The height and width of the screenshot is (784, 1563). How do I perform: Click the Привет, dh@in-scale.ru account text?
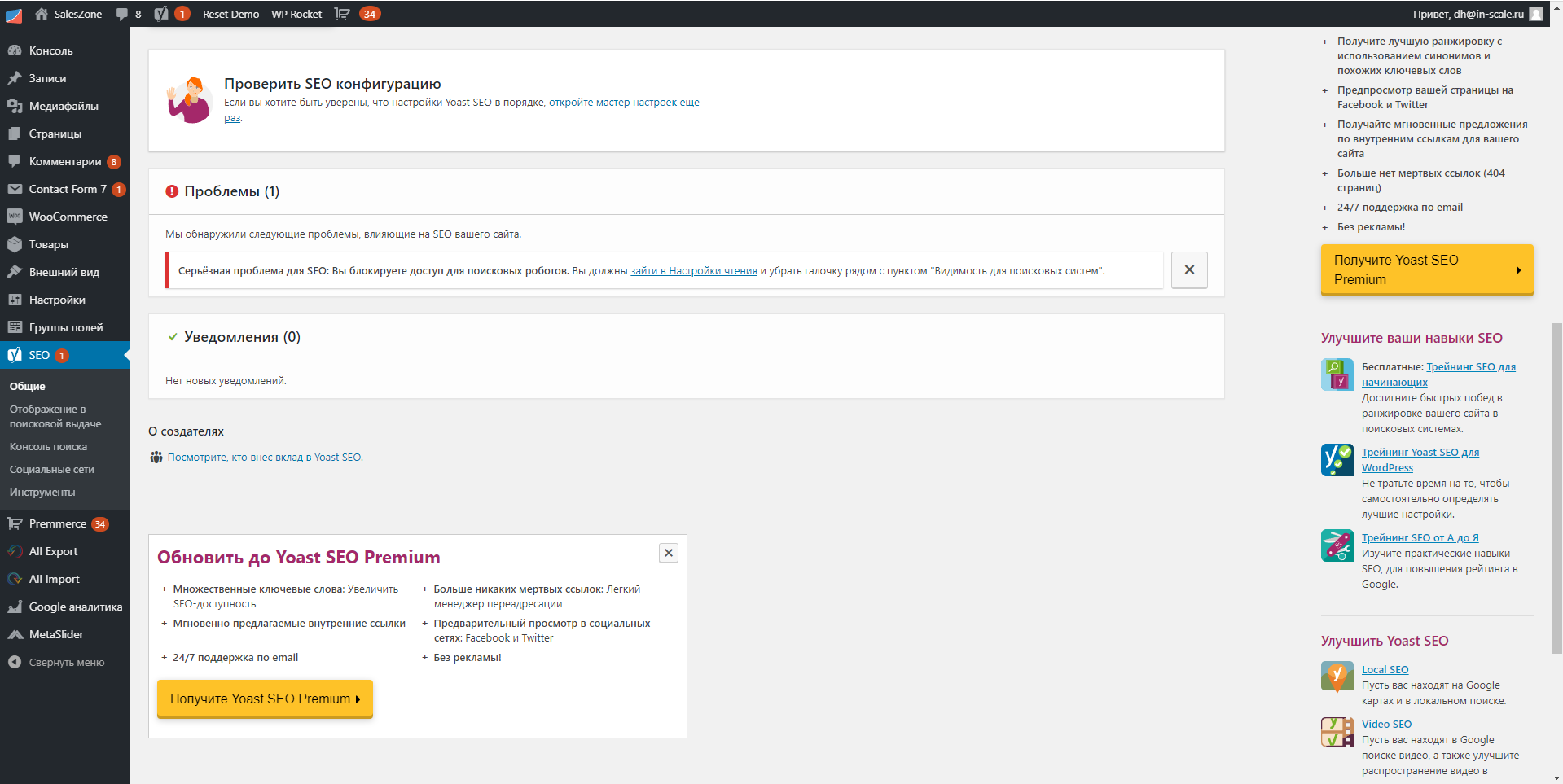(1469, 14)
